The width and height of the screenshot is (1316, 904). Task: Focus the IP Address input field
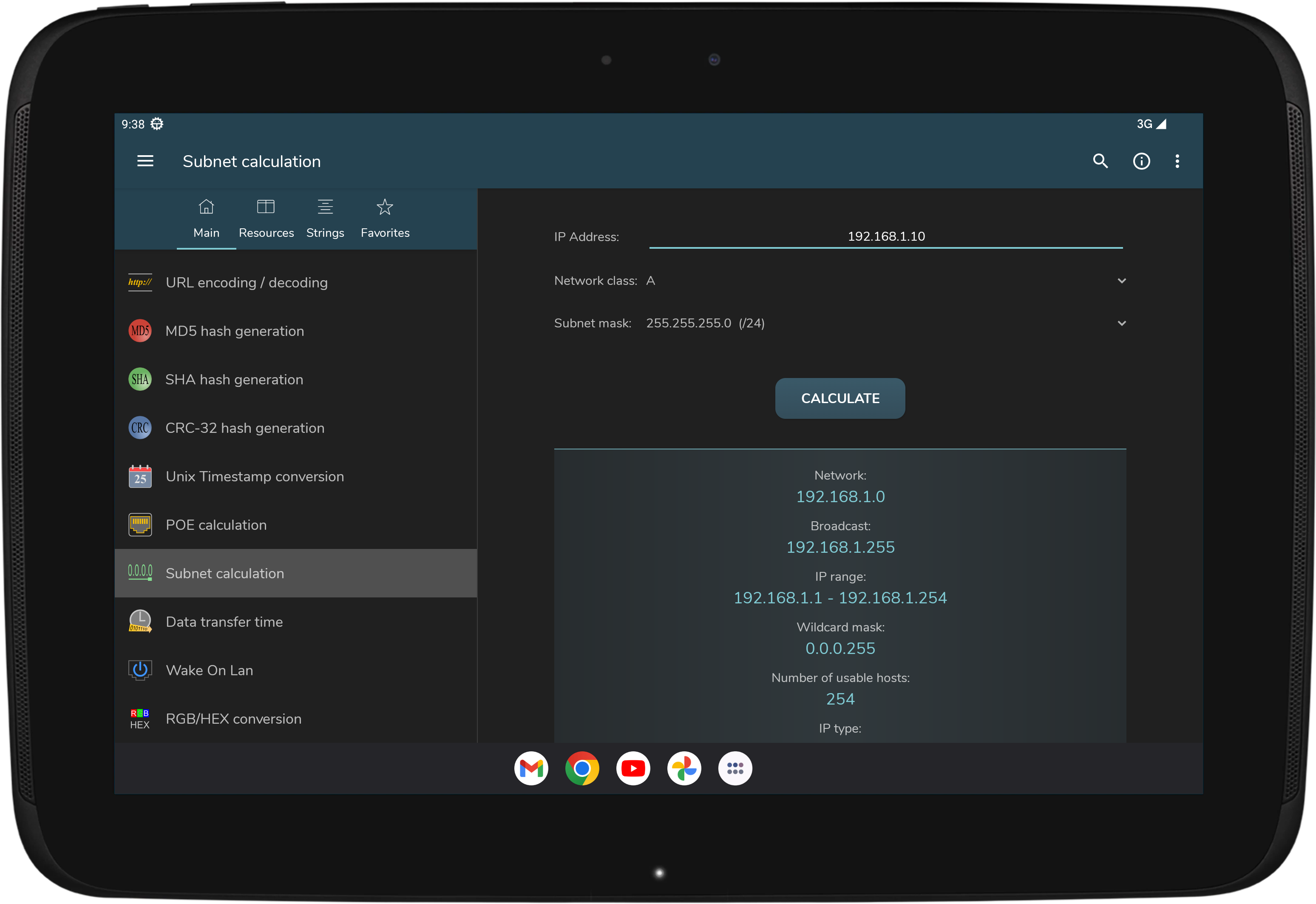point(886,237)
